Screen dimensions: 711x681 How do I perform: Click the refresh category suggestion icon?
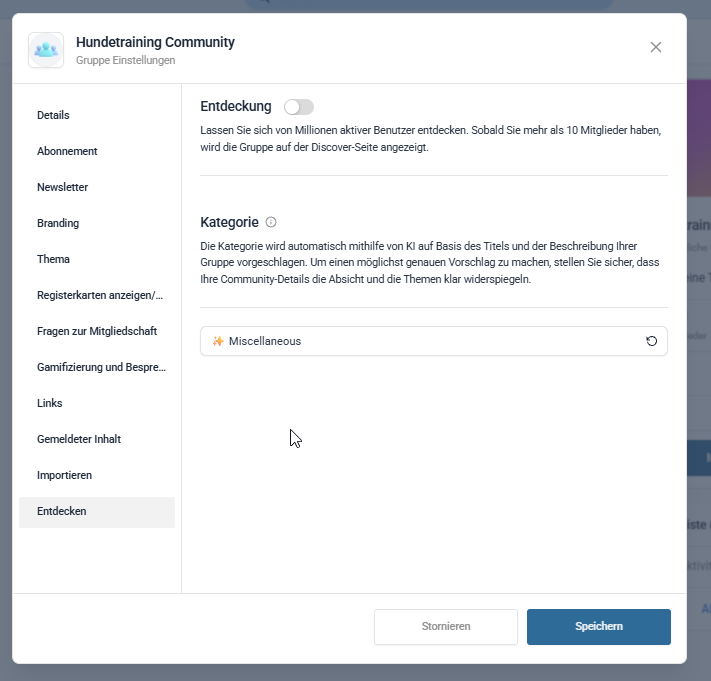pyautogui.click(x=652, y=341)
